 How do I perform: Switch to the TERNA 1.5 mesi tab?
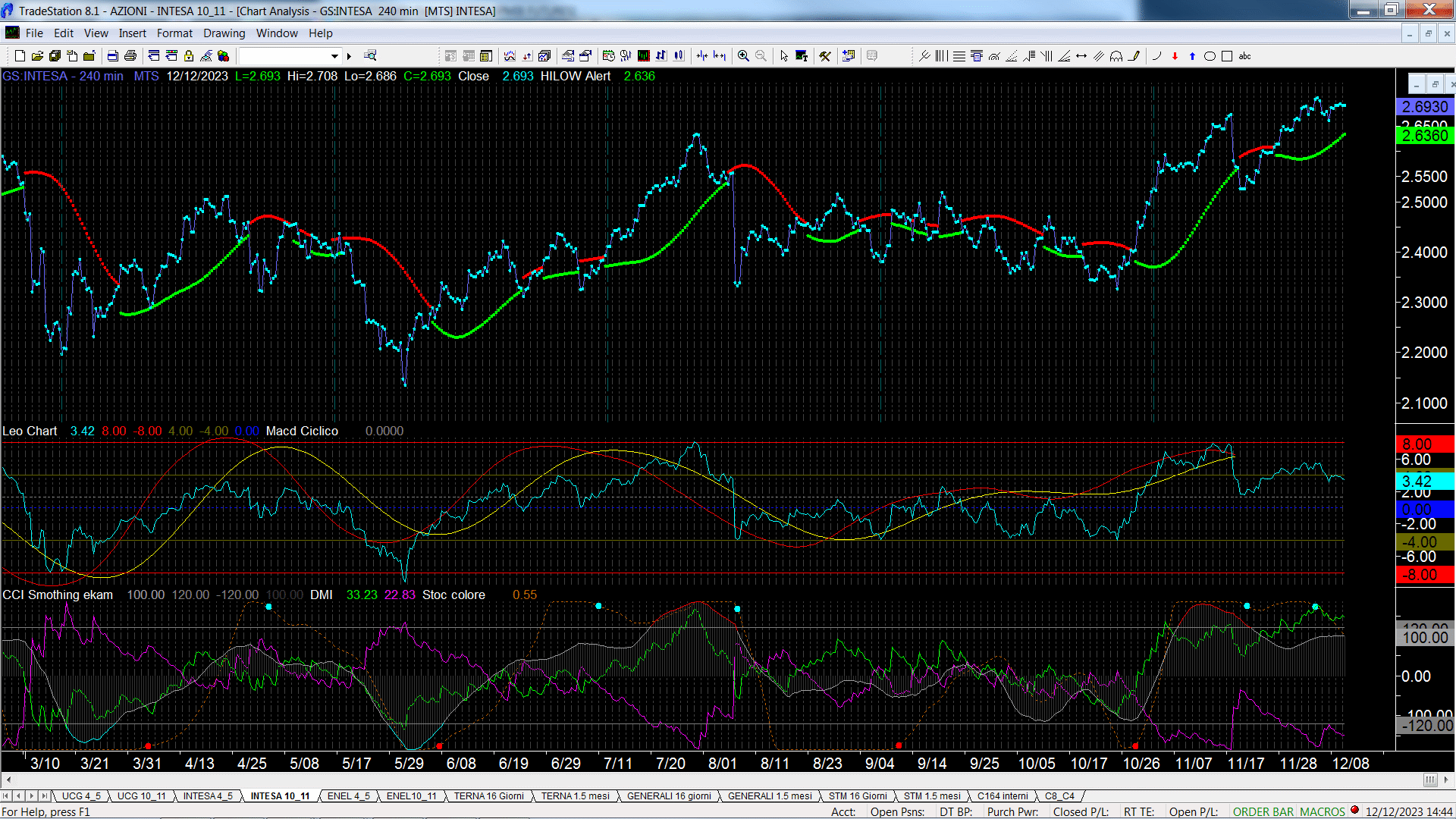pyautogui.click(x=576, y=796)
